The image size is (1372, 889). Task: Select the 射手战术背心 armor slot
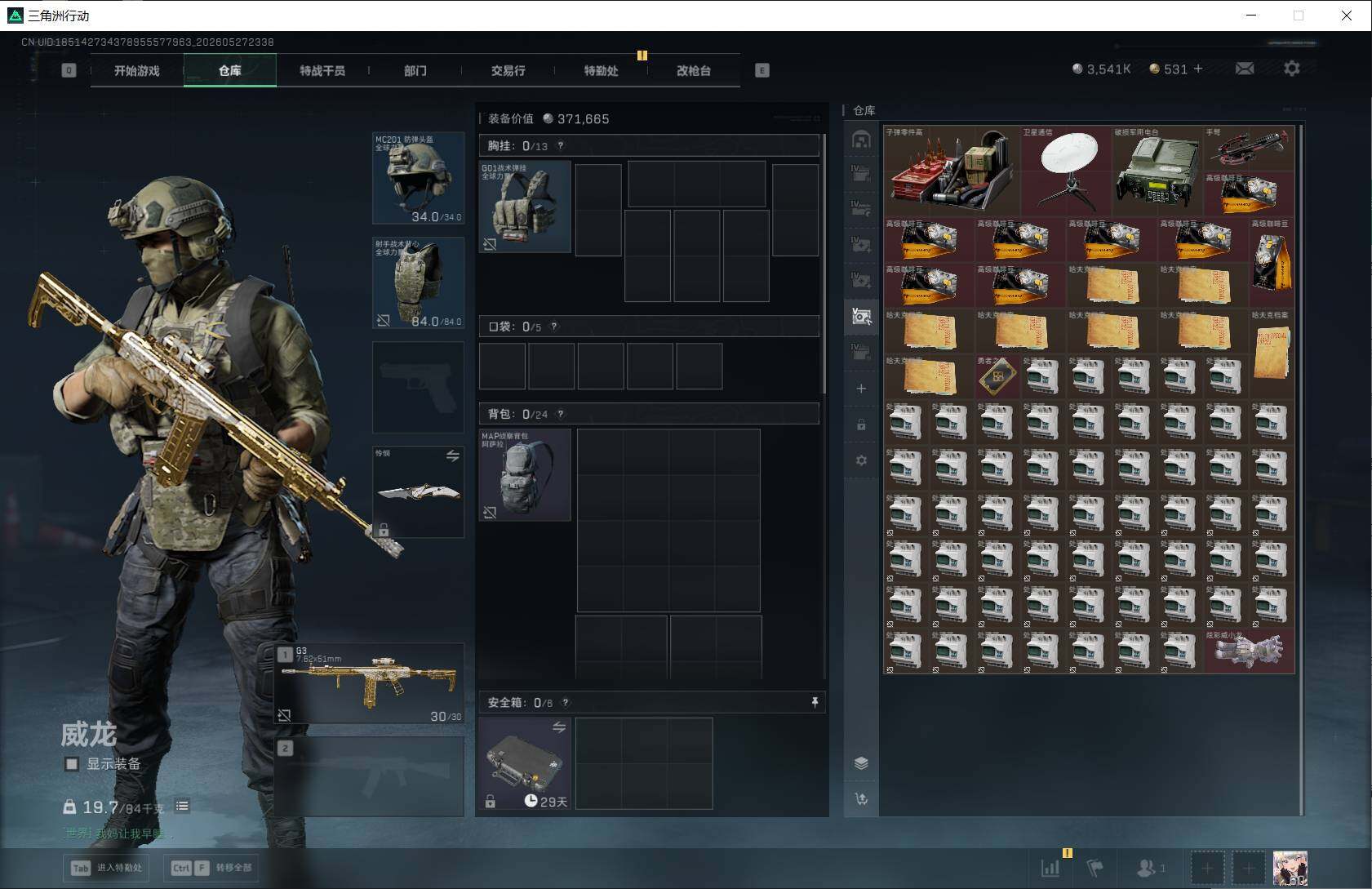tap(418, 282)
